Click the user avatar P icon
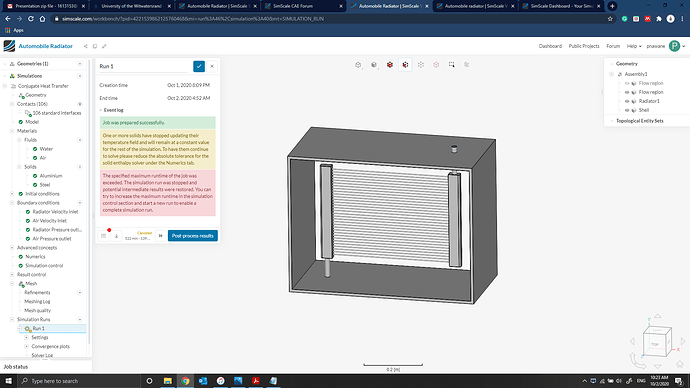This screenshot has width=690, height=388. point(675,46)
